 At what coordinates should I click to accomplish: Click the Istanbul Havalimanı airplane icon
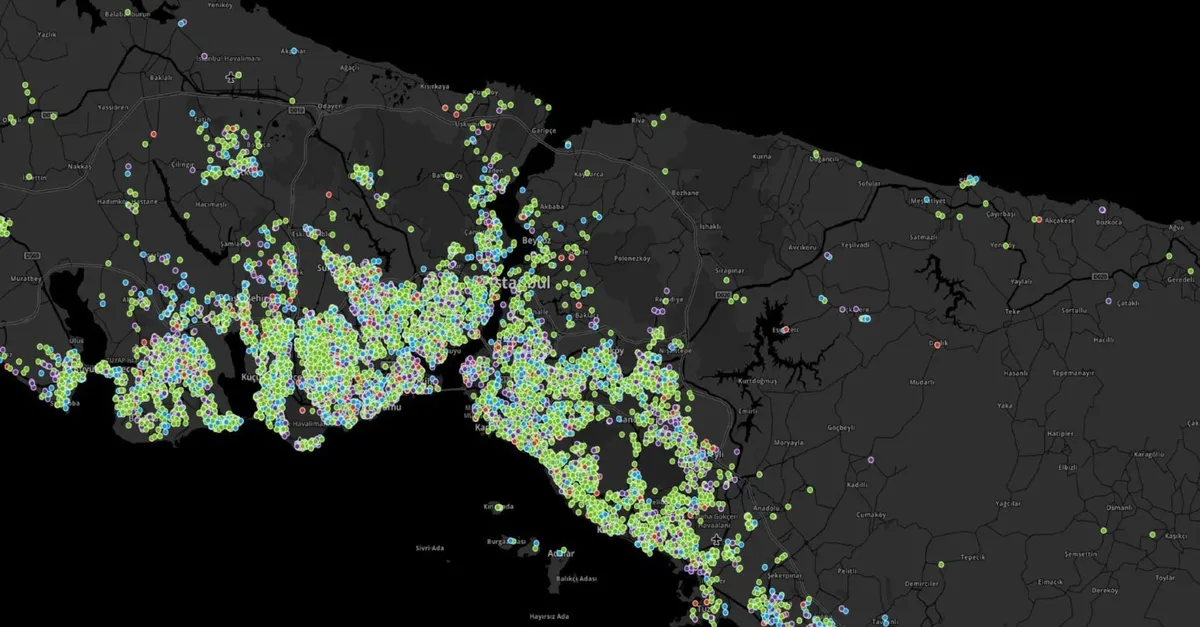click(x=232, y=76)
